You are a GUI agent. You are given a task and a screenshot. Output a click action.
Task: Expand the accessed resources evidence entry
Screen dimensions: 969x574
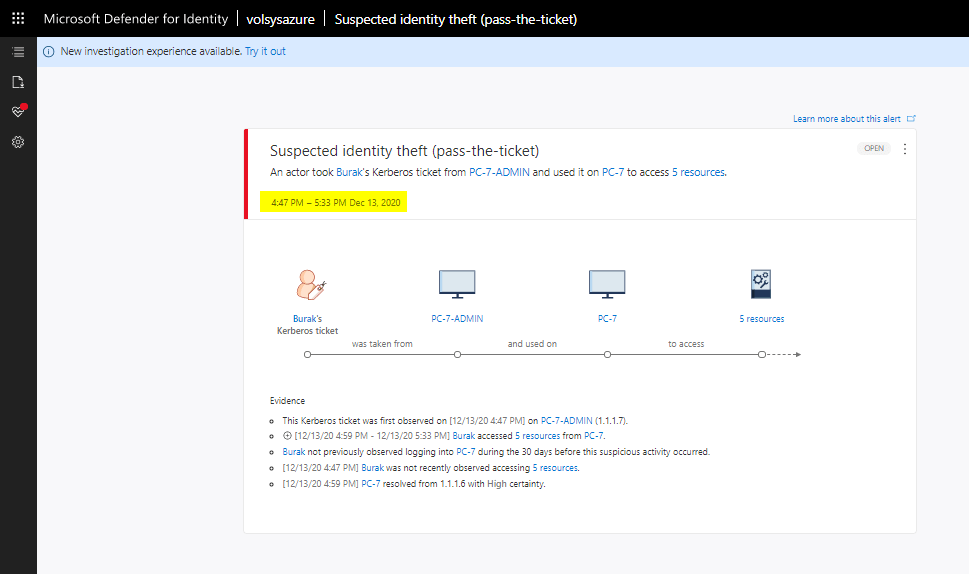coord(287,436)
